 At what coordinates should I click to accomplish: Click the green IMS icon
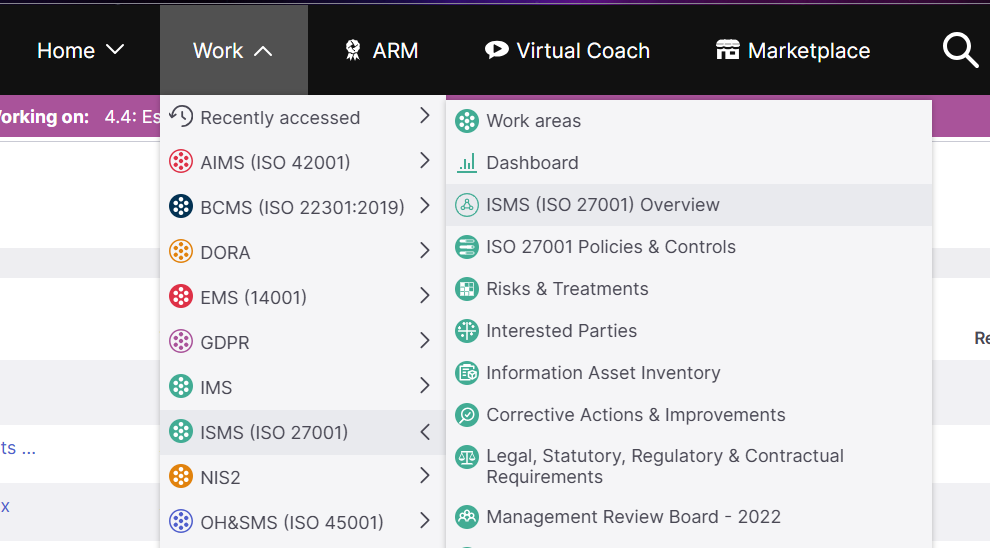181,386
